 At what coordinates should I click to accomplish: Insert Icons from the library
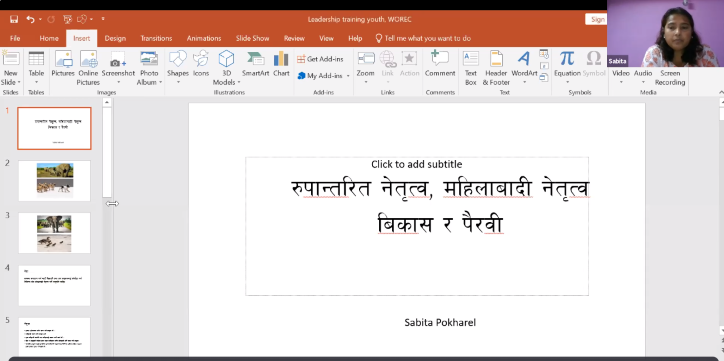click(x=201, y=64)
